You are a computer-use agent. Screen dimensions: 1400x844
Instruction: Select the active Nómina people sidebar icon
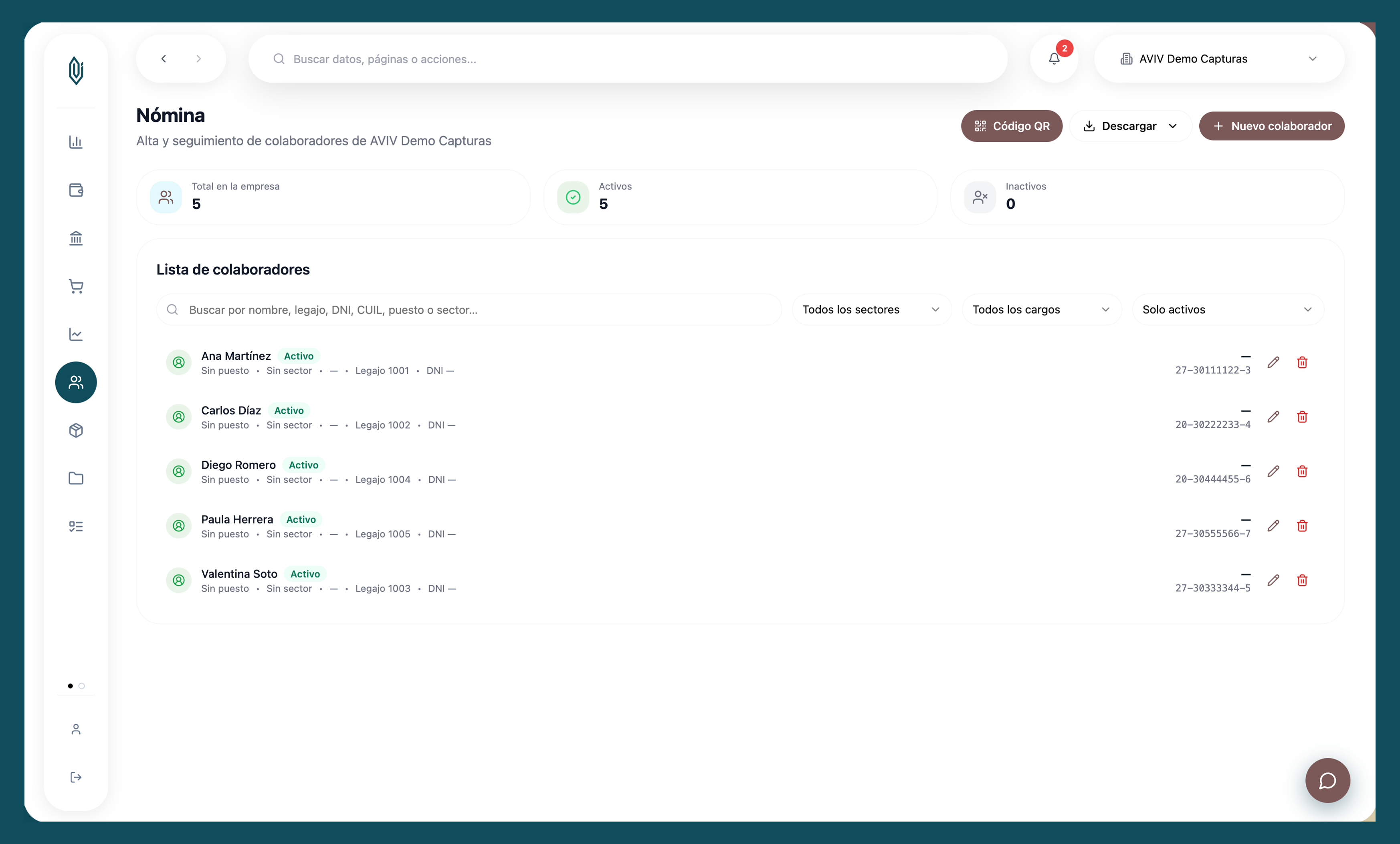click(x=76, y=382)
